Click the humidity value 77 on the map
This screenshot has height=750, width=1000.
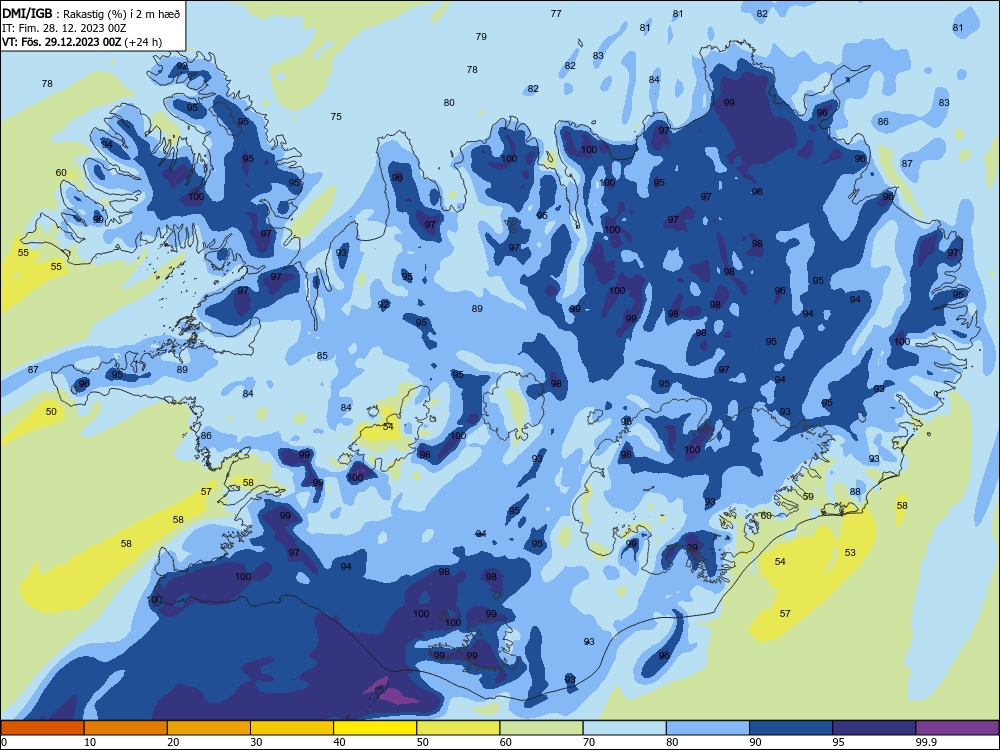click(x=556, y=13)
